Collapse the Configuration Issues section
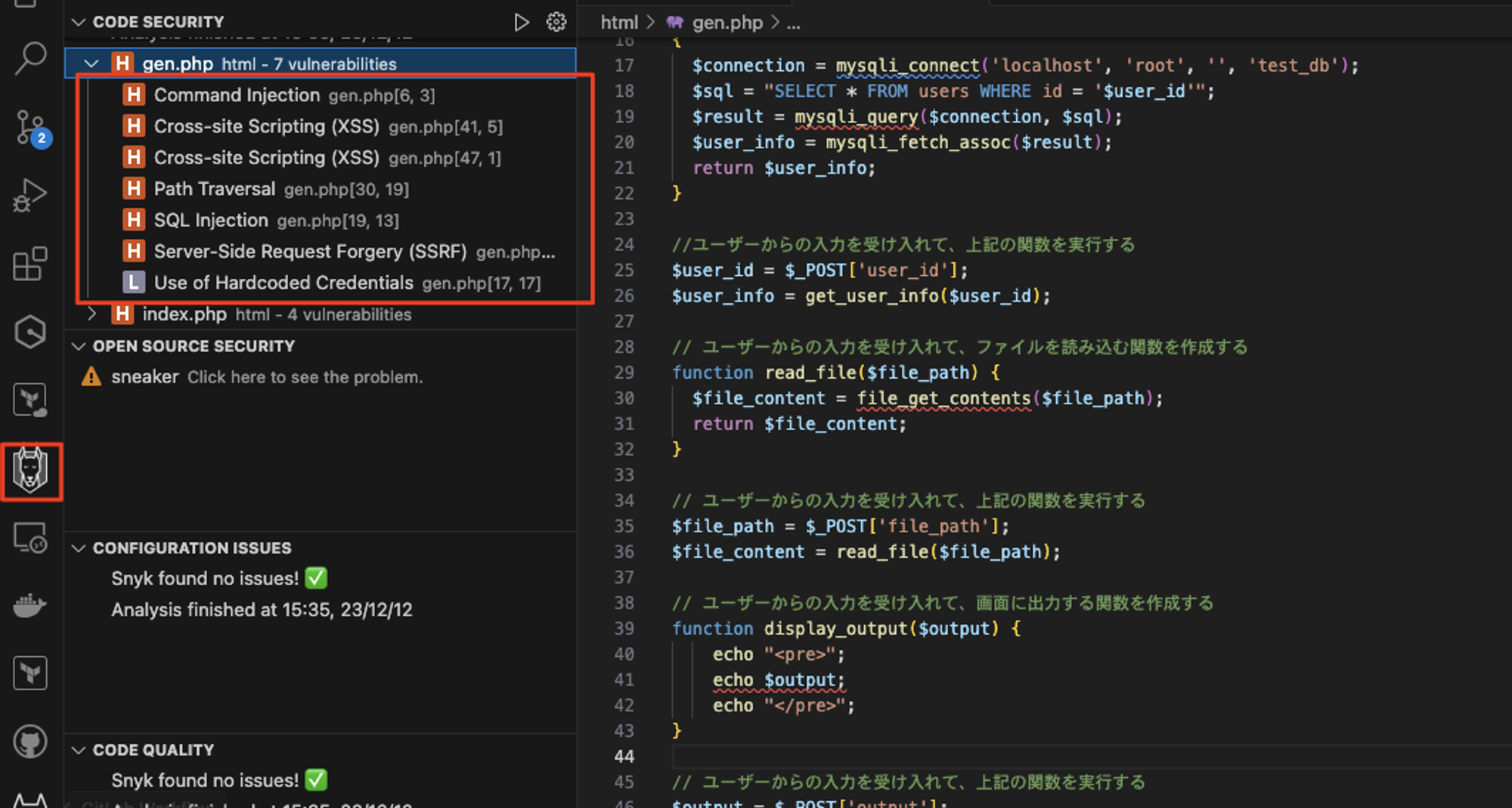 click(78, 548)
